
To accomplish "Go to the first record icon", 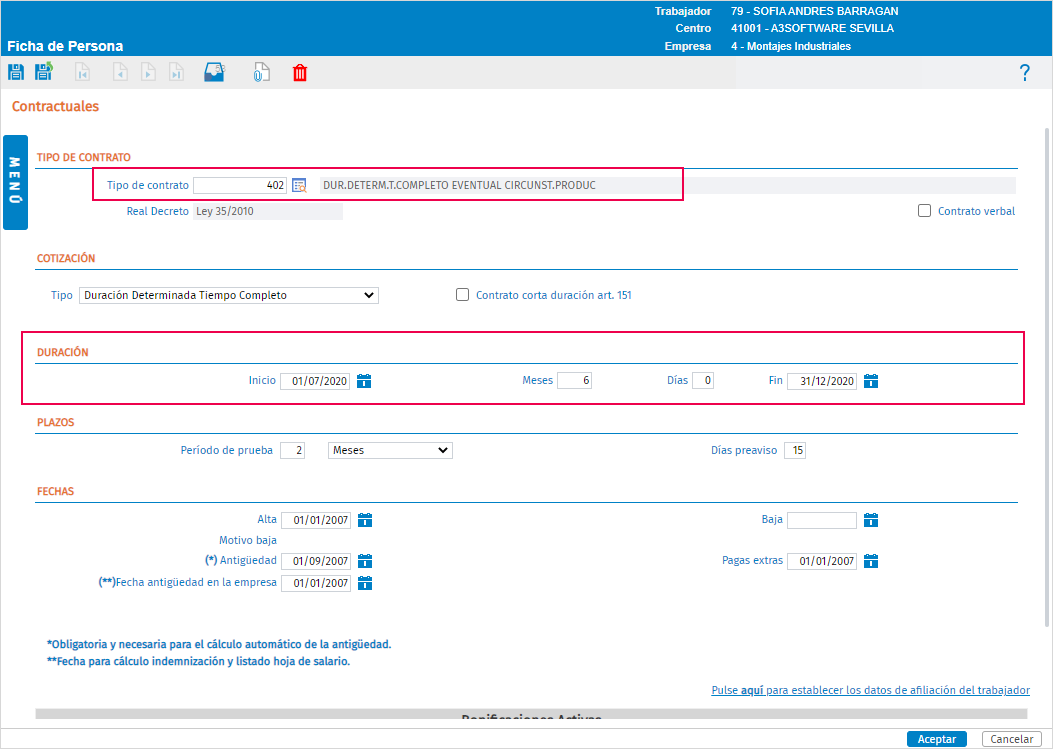I will (83, 72).
